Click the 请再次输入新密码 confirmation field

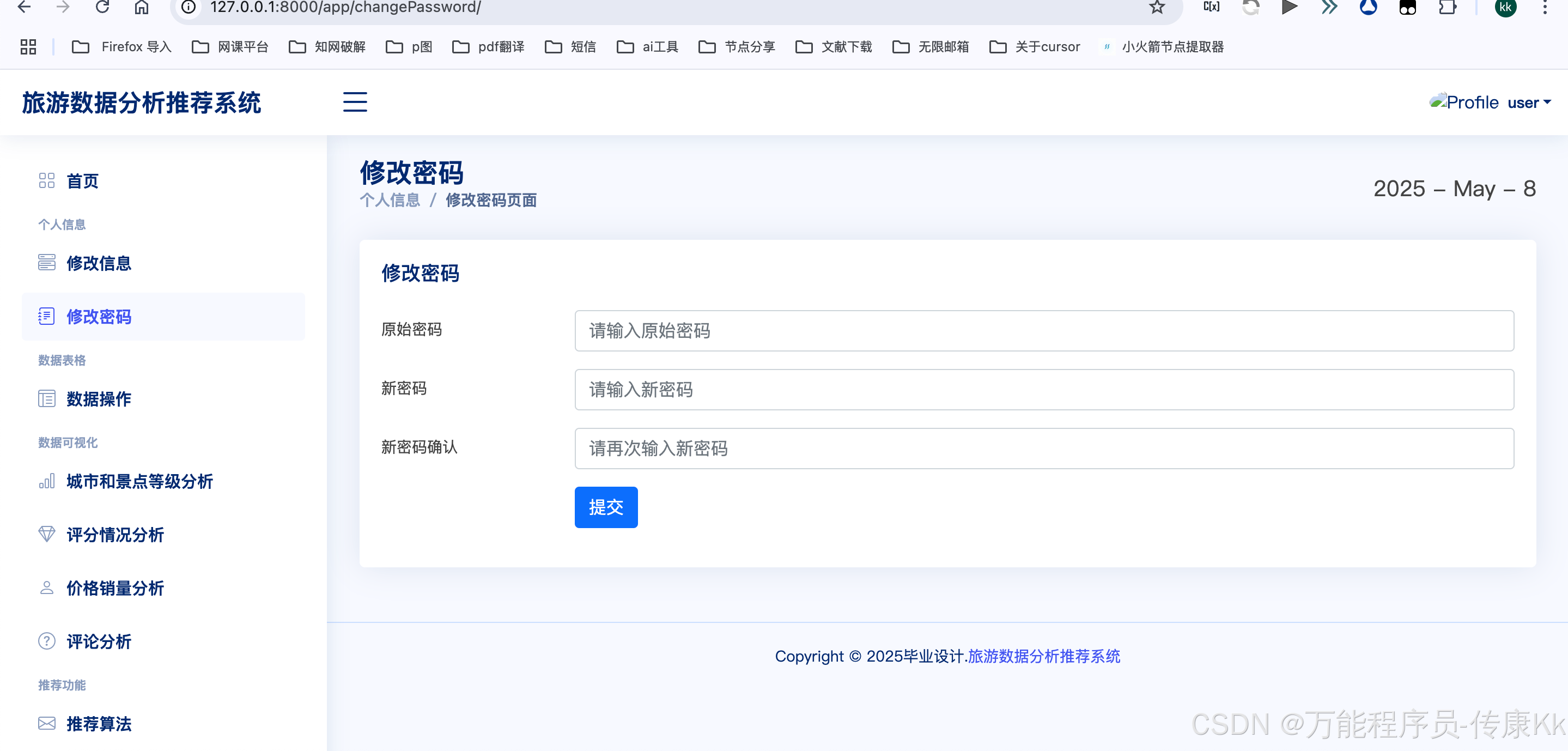tap(1043, 449)
